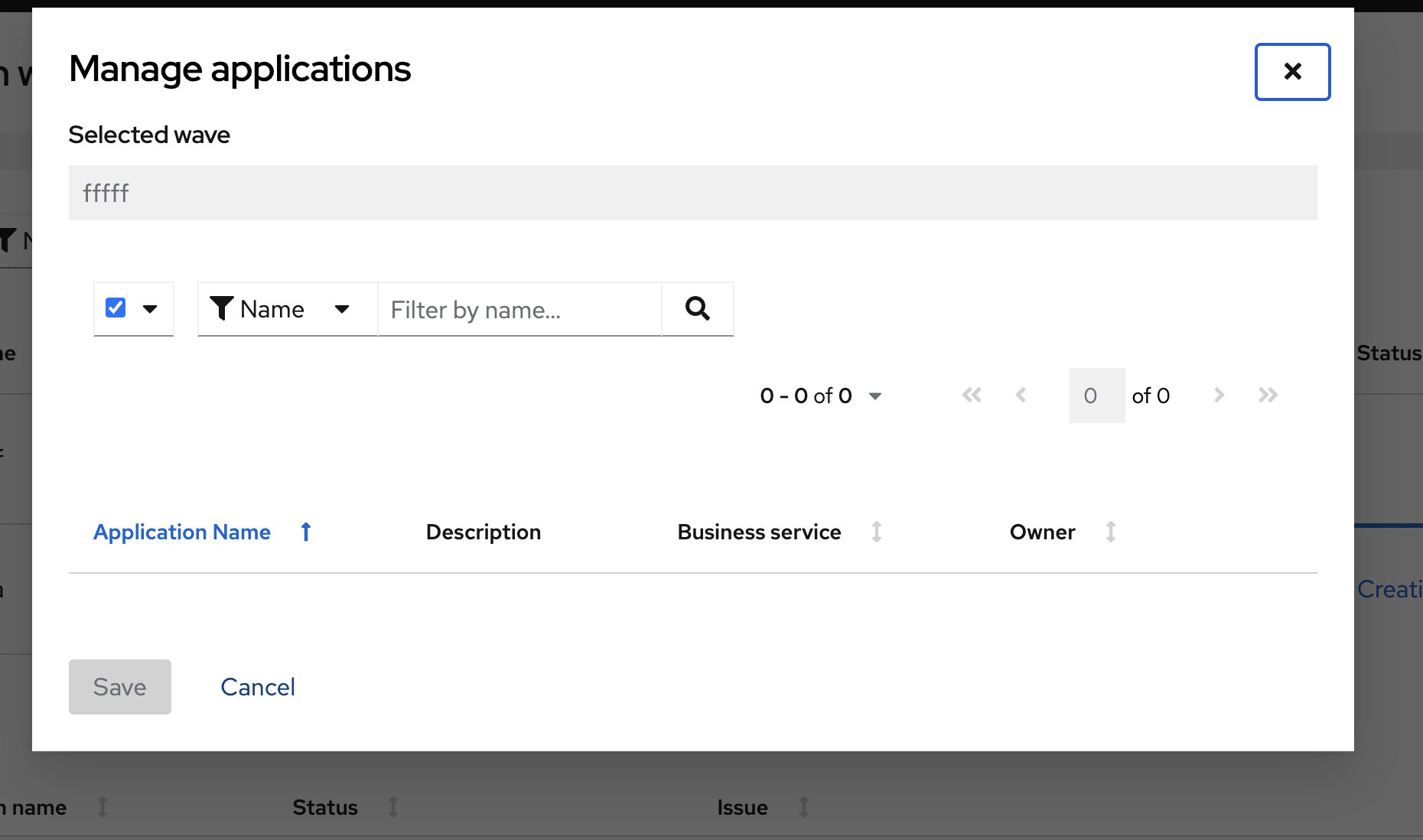The height and width of the screenshot is (840, 1423).
Task: Uncheck the bulk select-all checkbox
Action: click(115, 307)
